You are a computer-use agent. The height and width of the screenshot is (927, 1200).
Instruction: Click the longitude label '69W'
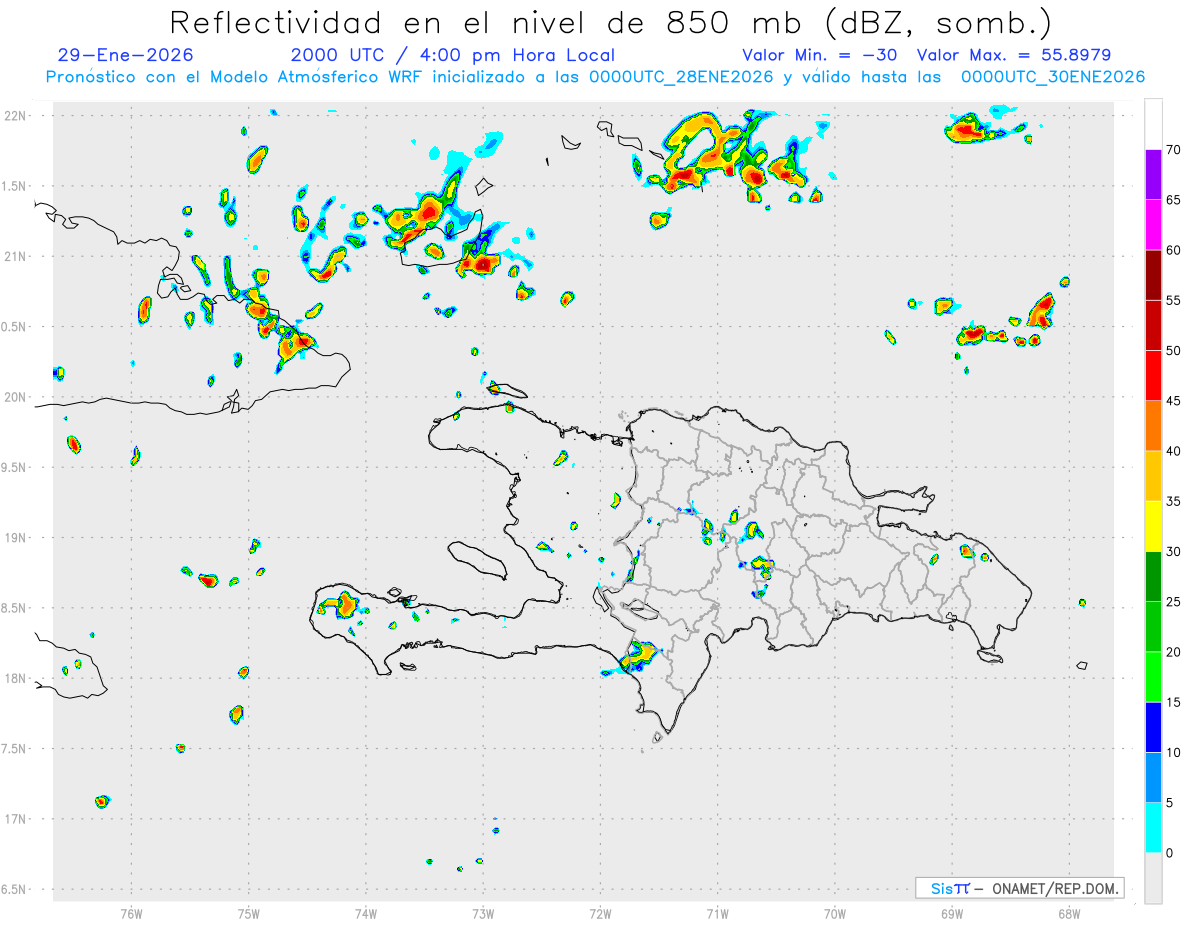point(952,913)
